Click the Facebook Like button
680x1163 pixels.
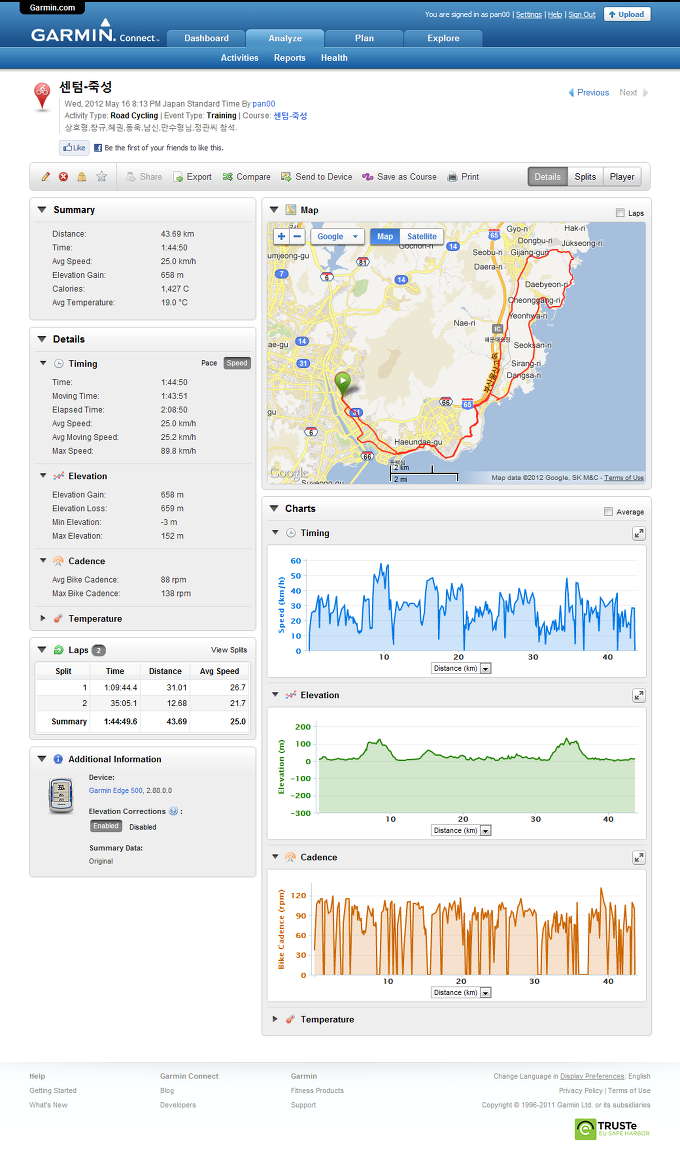[x=74, y=148]
